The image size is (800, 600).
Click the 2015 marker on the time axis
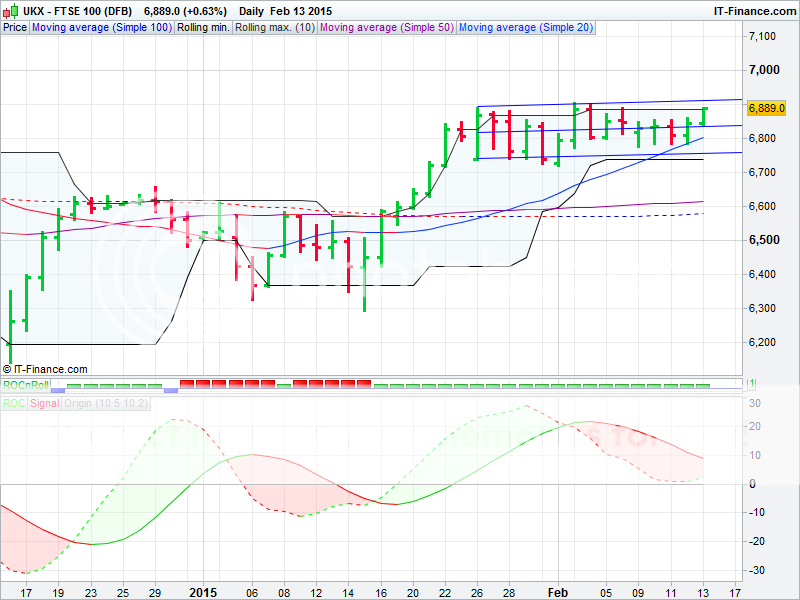coord(203,592)
